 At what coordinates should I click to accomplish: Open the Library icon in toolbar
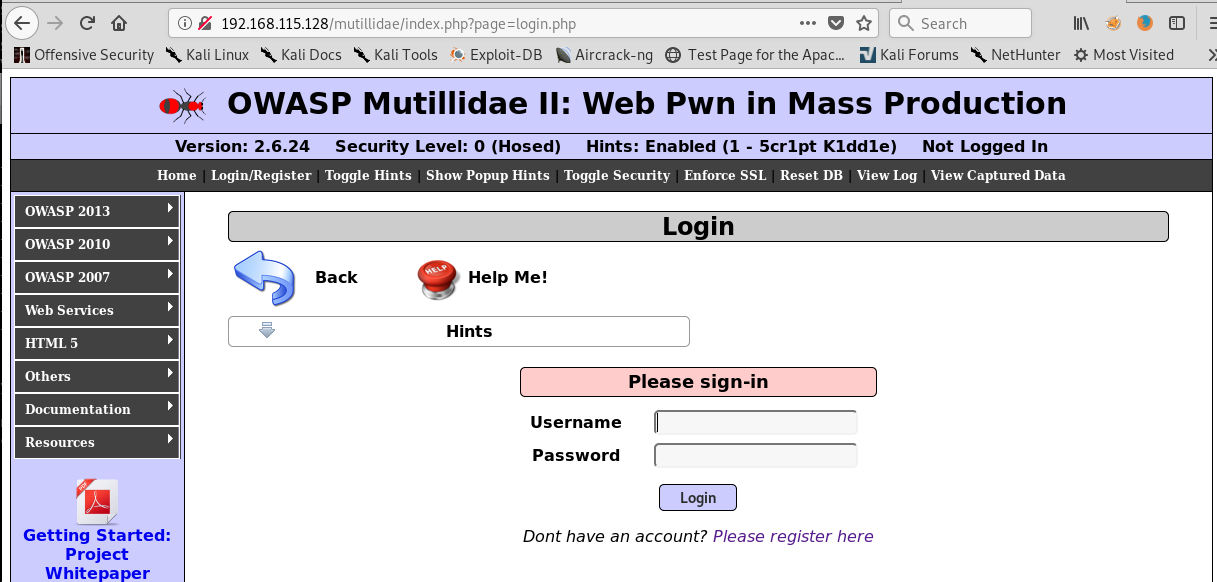tap(1081, 23)
